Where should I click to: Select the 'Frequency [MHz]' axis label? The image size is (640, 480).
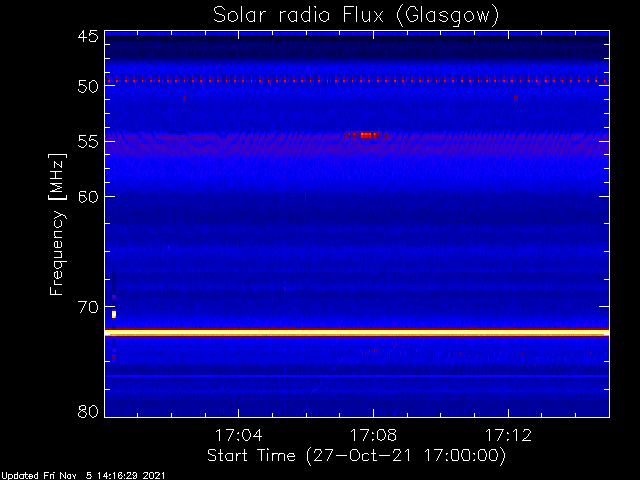pos(57,224)
